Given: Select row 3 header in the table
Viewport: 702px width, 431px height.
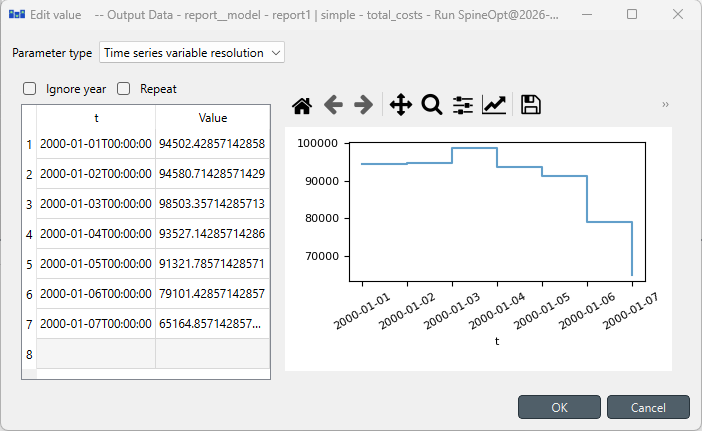Looking at the screenshot, I should coord(29,204).
